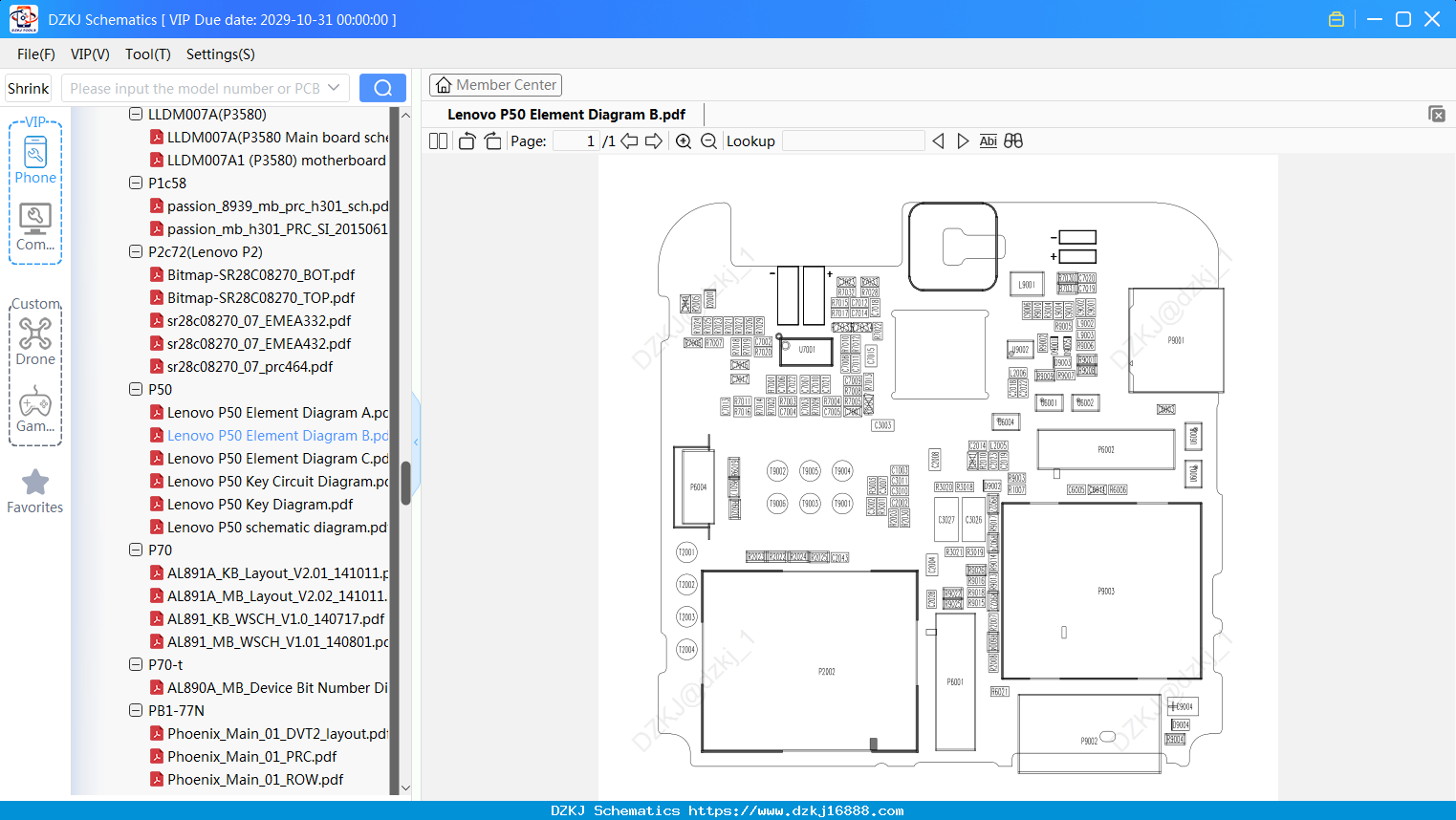This screenshot has width=1456, height=820.
Task: Open Lenovo P50 schematic diagram
Action: pos(277,528)
